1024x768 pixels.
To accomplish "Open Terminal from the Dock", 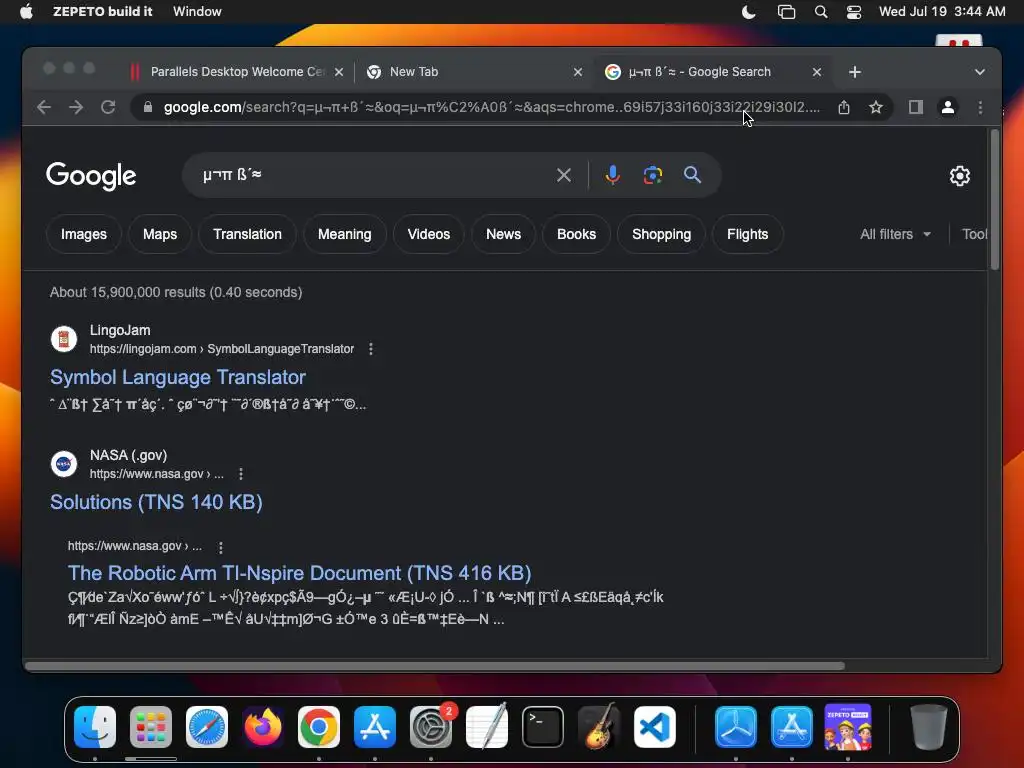I will [543, 726].
